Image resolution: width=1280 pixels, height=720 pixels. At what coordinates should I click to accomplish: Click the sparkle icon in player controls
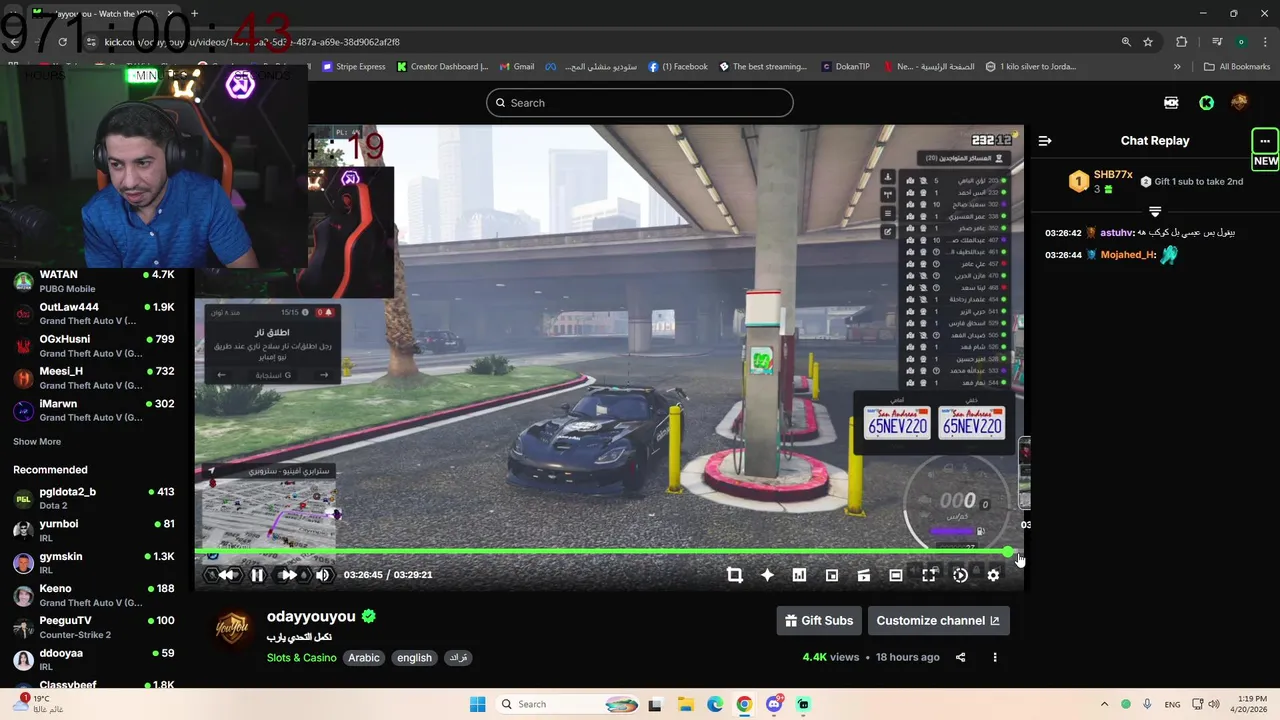(767, 575)
